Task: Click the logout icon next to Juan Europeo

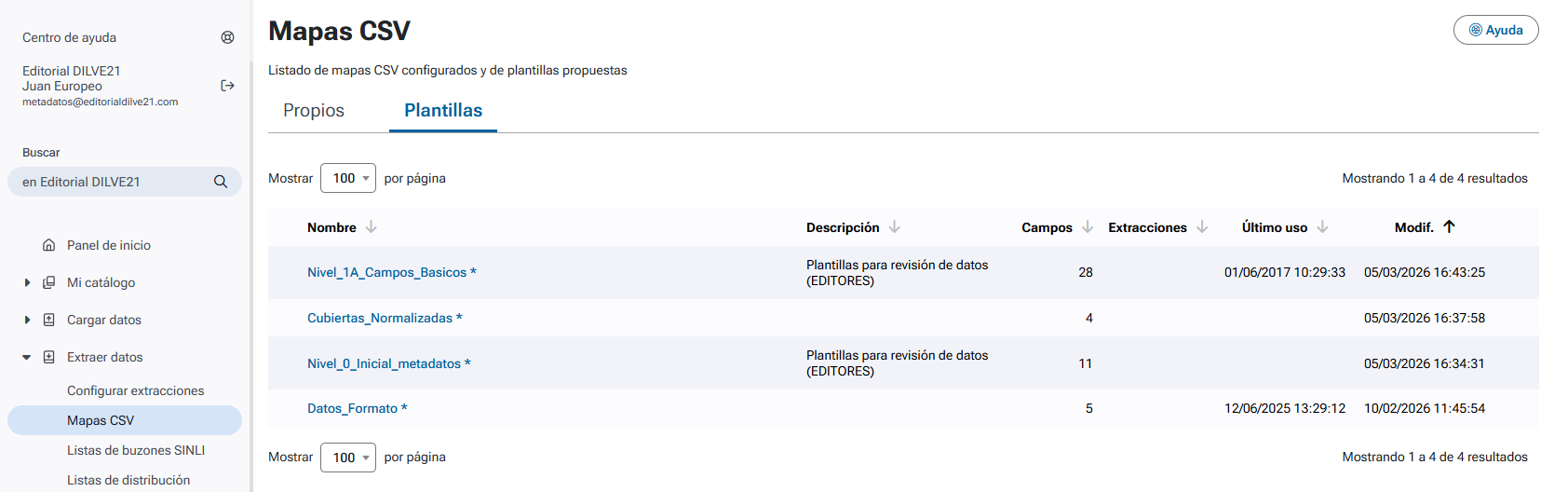Action: 227,86
